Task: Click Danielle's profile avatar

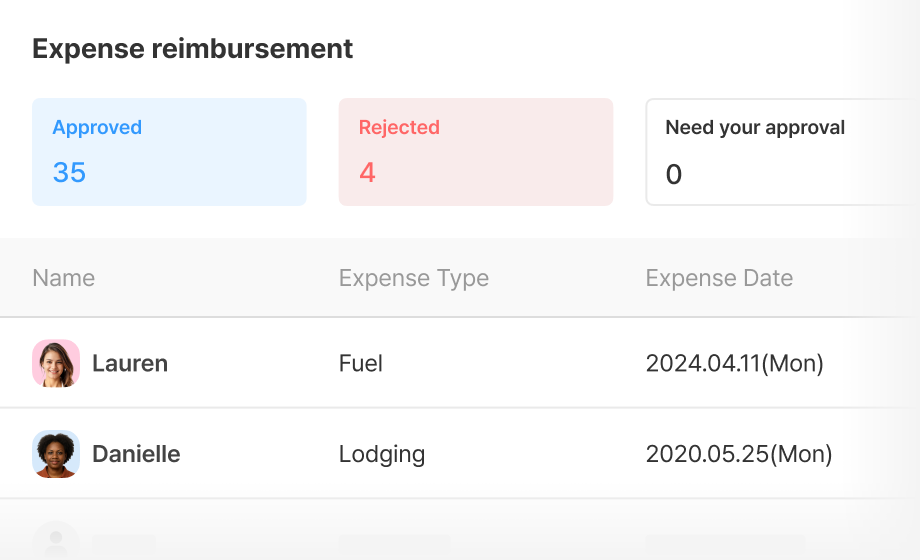Action: (x=56, y=454)
